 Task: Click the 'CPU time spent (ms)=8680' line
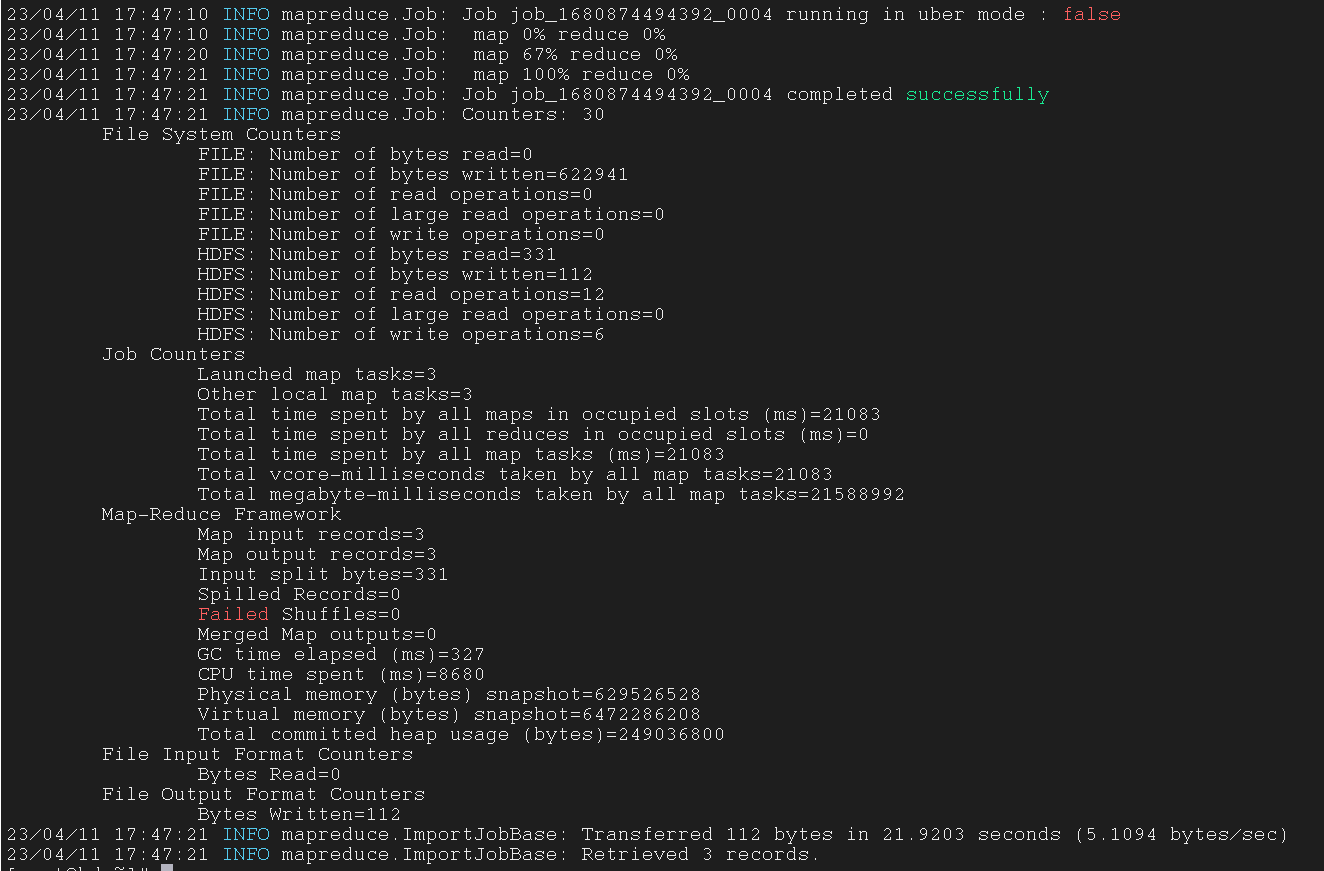pos(341,675)
